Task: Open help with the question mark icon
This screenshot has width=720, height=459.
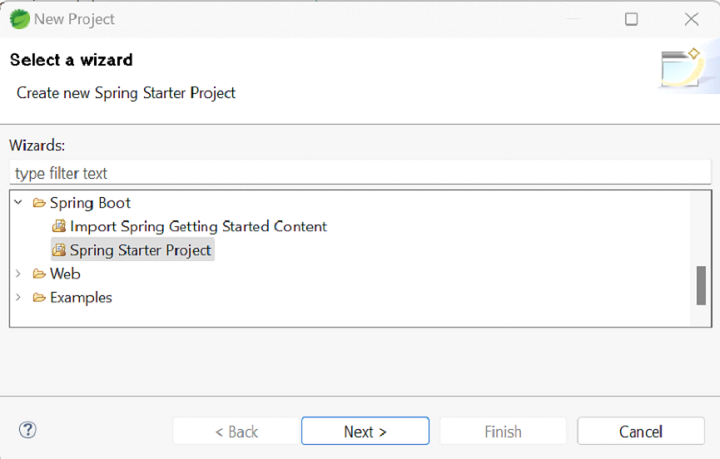Action: [28, 431]
